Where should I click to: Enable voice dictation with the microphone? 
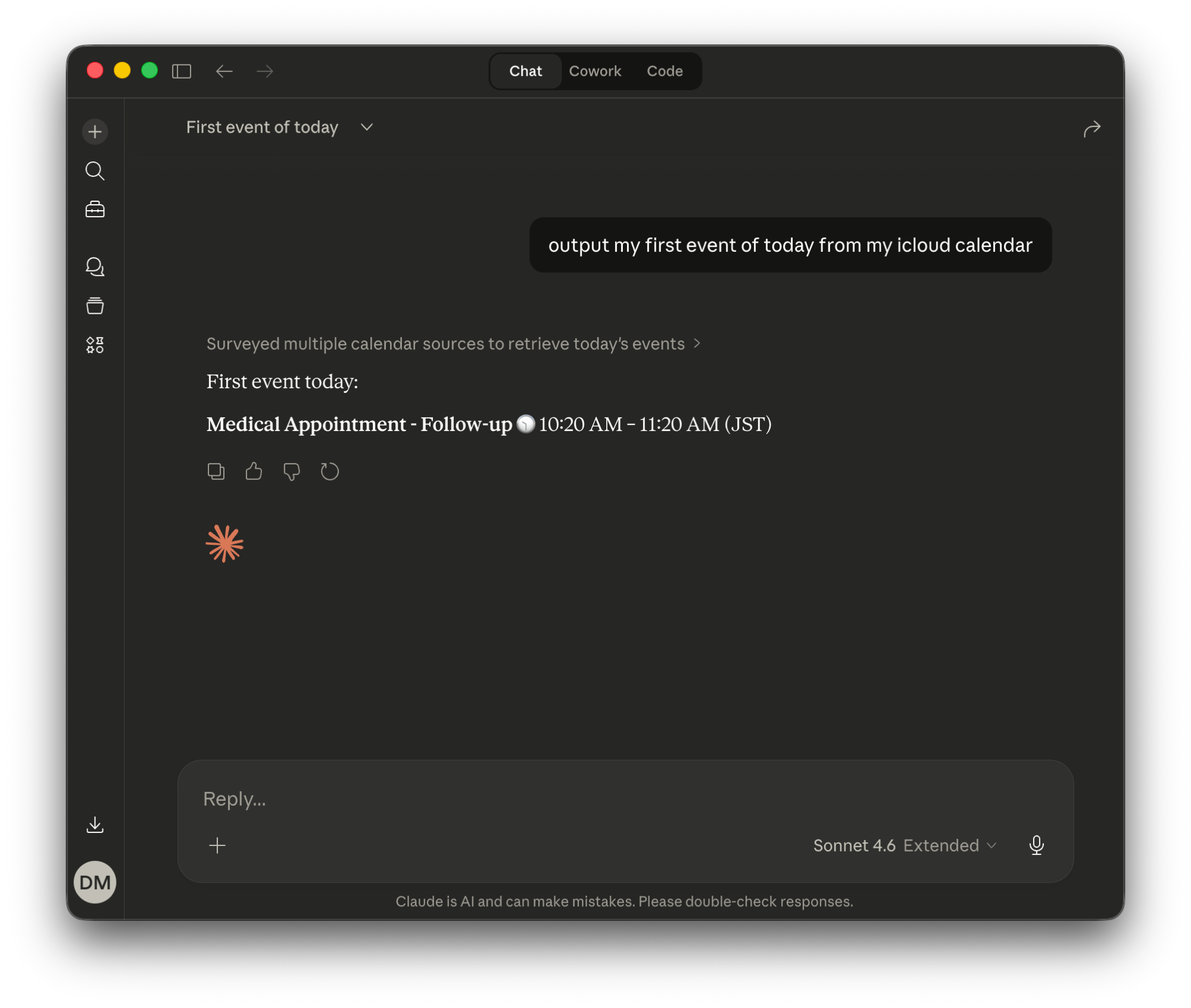1036,845
